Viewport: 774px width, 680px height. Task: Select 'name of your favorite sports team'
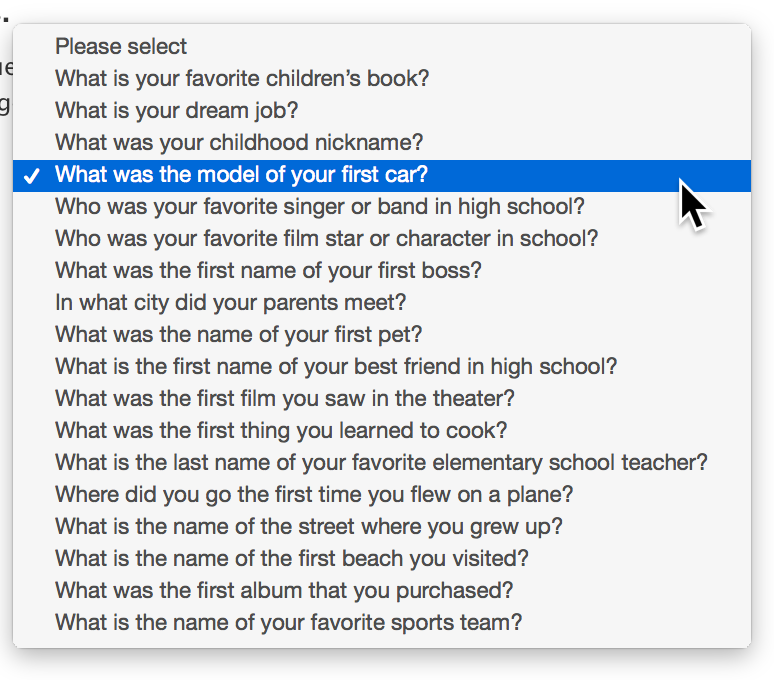(382, 623)
